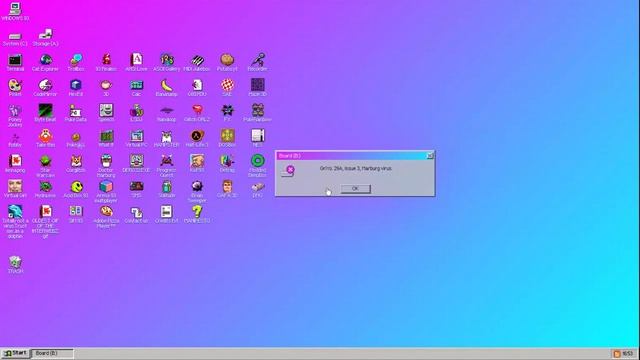The height and width of the screenshot is (360, 640).
Task: Click the Marburg virus error message text
Action: pos(356,168)
